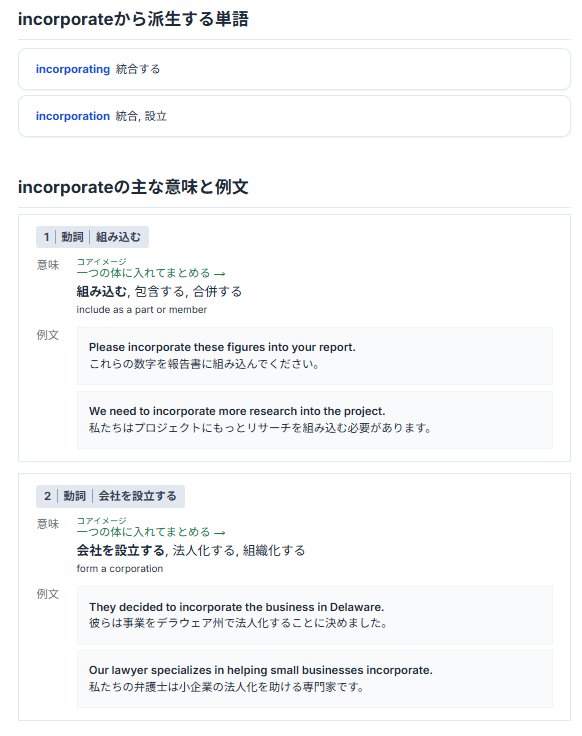The height and width of the screenshot is (736, 582).
Task: Select the example 'We need to incorporate more research'
Action: (x=237, y=411)
